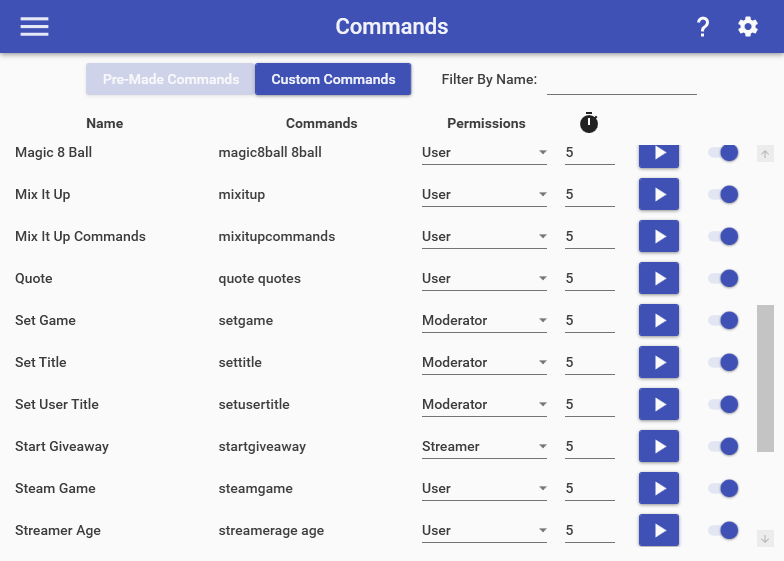Image resolution: width=784 pixels, height=561 pixels.
Task: Click the cooldown stopwatch column icon
Action: pyautogui.click(x=588, y=122)
